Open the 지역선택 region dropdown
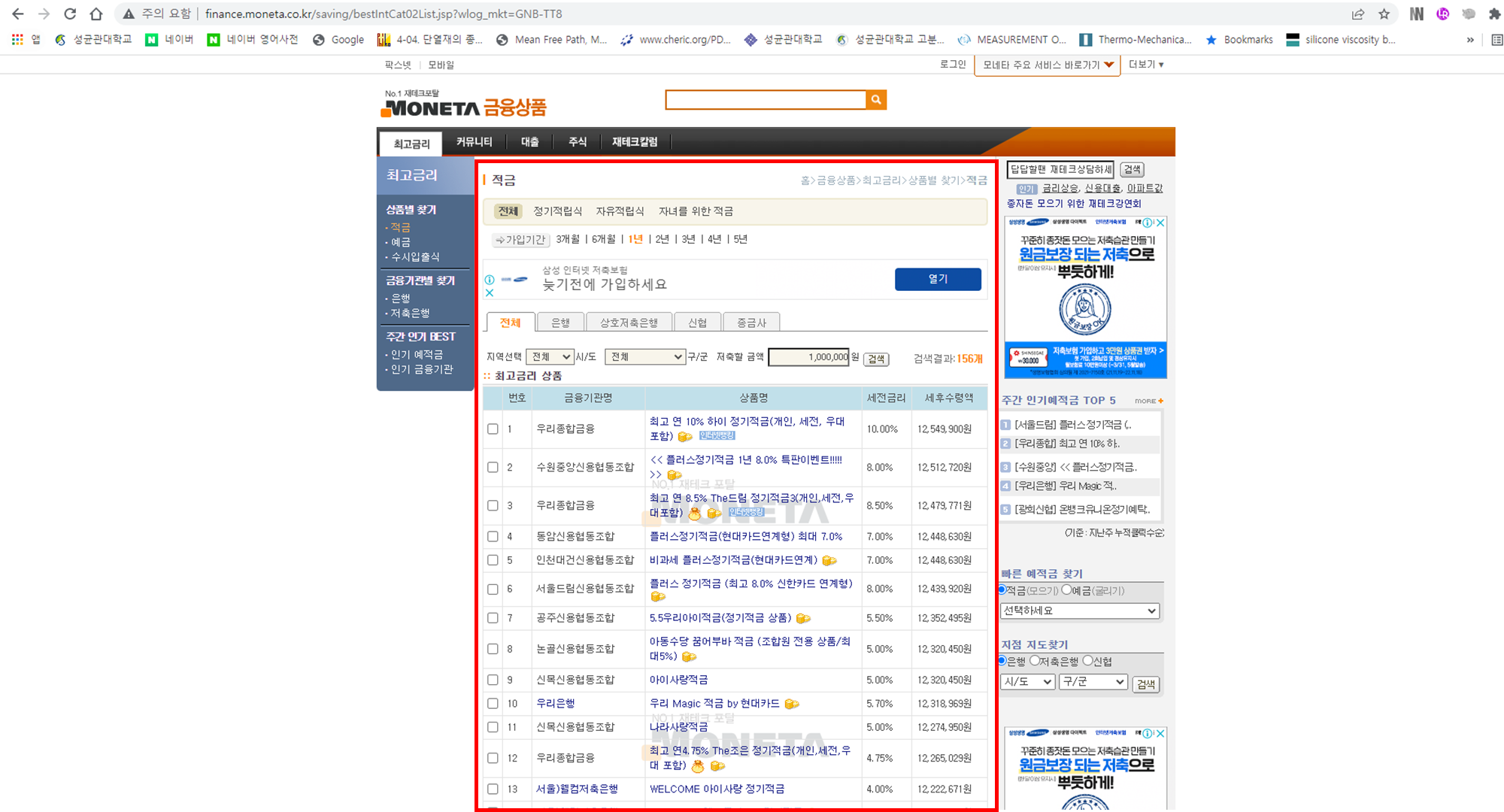1504x812 pixels. [x=549, y=356]
